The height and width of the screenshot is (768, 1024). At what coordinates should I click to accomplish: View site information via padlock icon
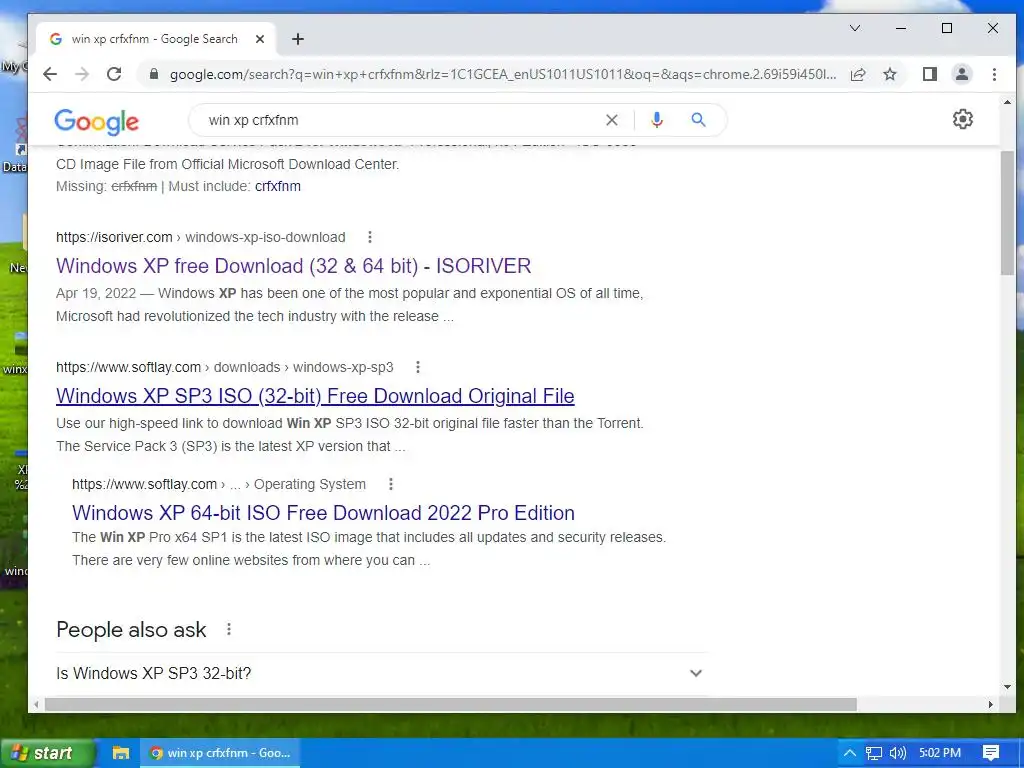tap(154, 74)
